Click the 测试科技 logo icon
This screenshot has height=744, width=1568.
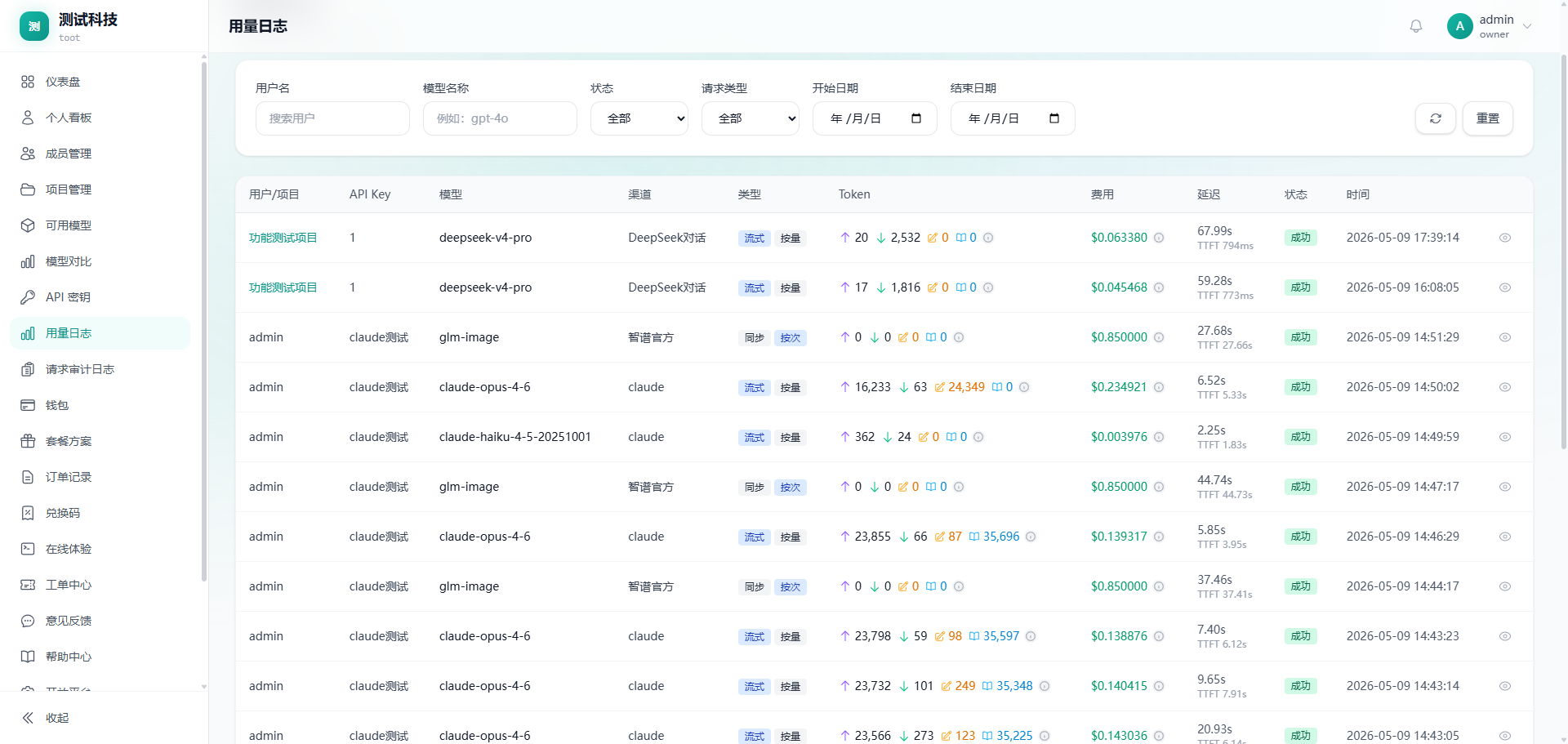[x=34, y=26]
